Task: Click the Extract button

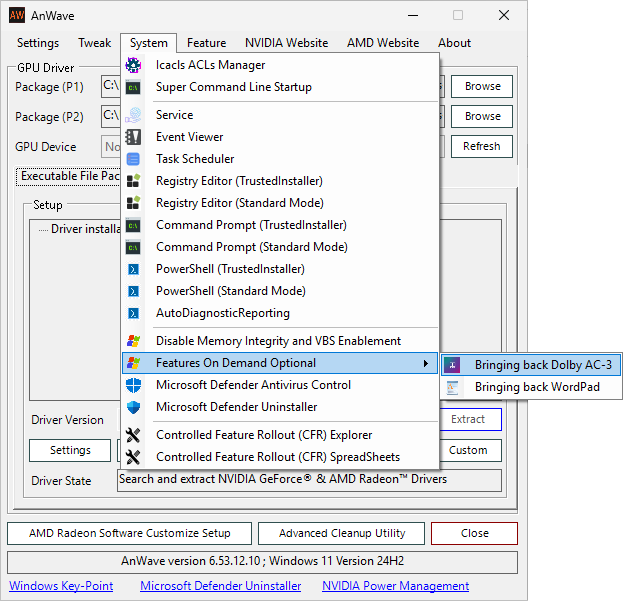Action: pos(470,419)
